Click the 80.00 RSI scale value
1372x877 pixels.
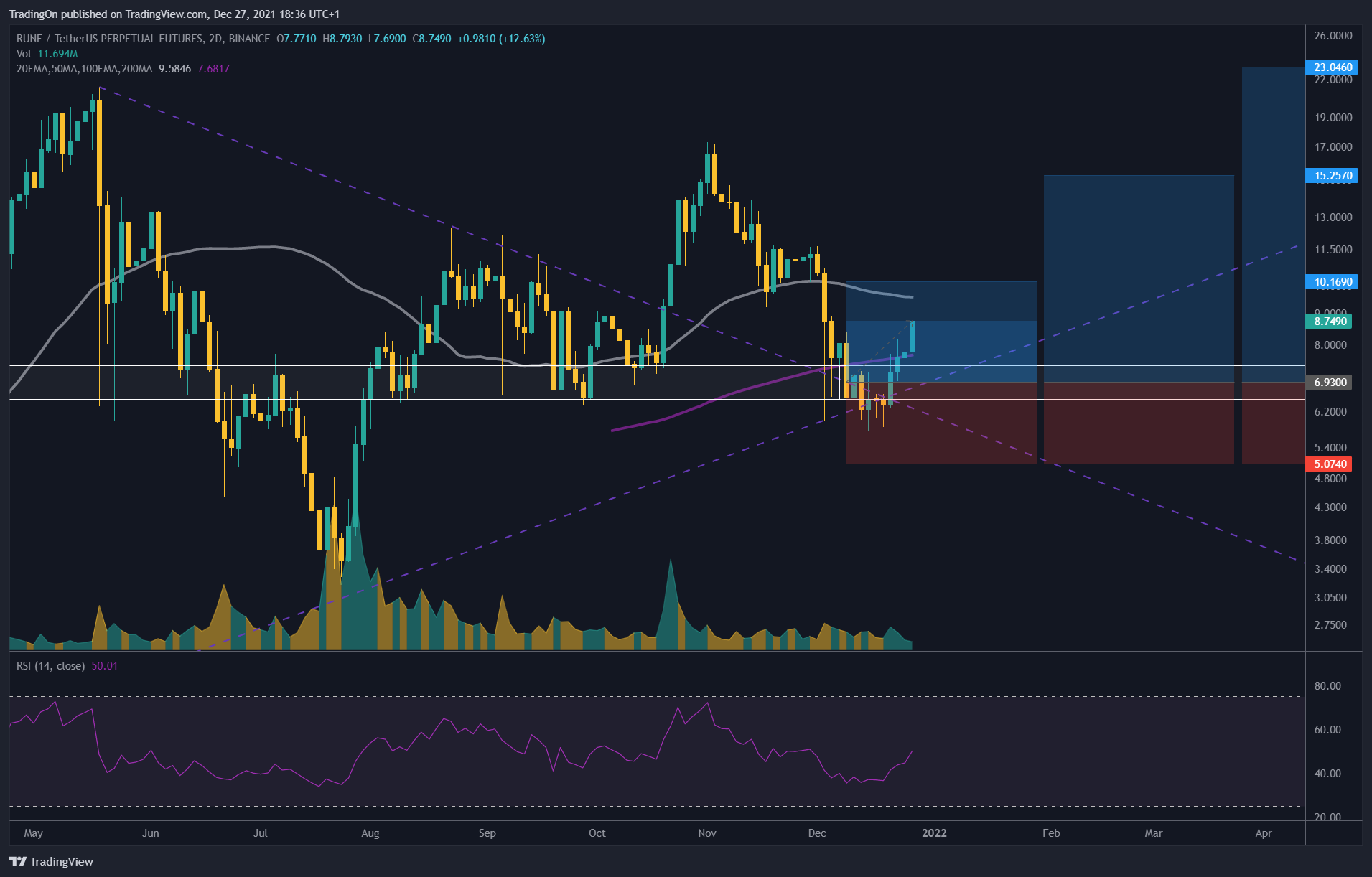pos(1327,686)
